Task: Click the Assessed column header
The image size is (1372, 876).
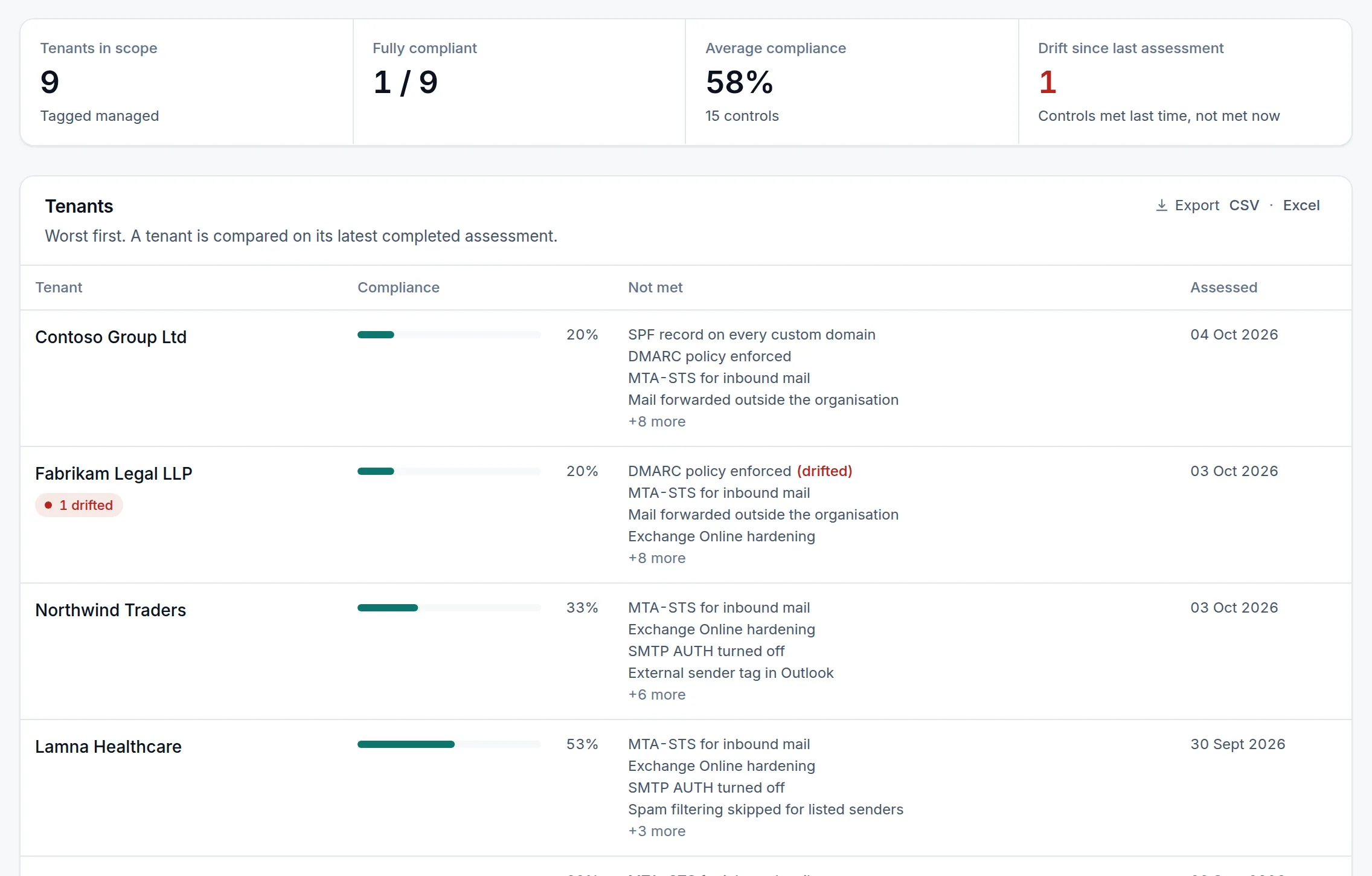Action: [x=1224, y=288]
